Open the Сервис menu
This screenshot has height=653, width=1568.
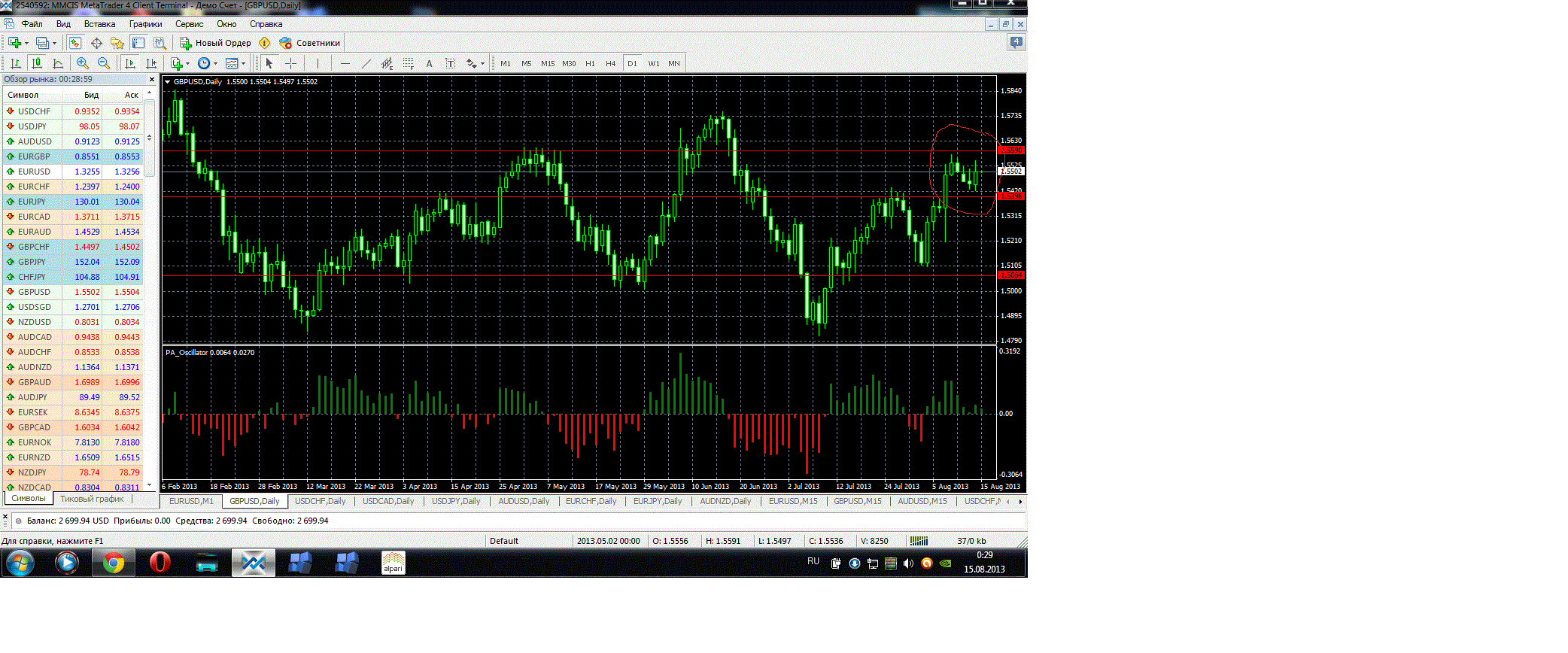pyautogui.click(x=189, y=24)
